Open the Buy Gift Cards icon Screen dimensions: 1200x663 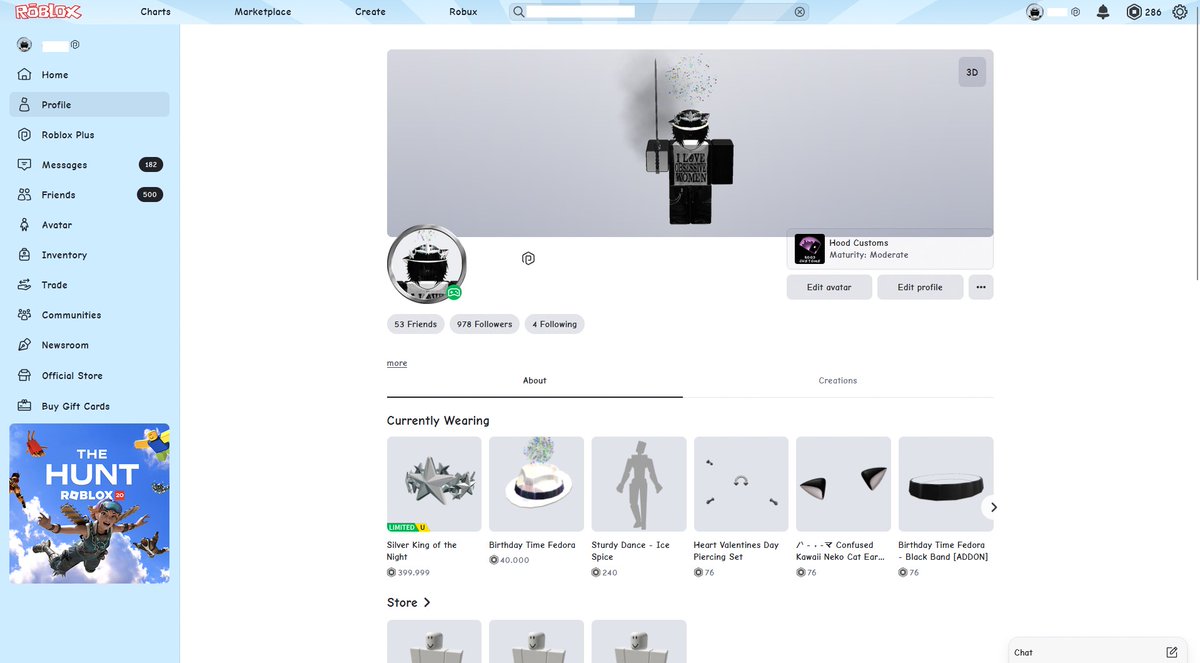(24, 406)
